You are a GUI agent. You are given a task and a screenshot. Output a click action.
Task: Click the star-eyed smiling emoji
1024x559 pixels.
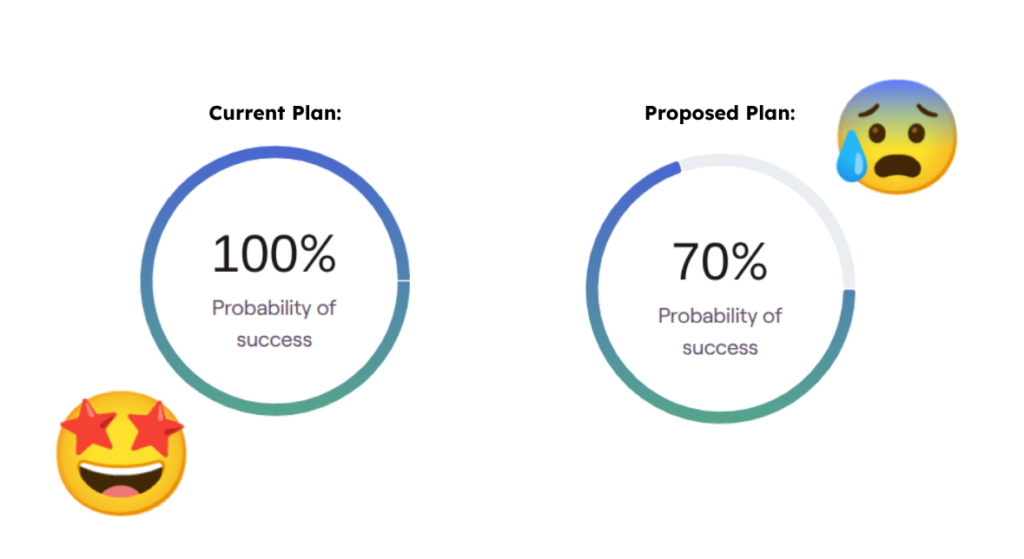tap(121, 453)
